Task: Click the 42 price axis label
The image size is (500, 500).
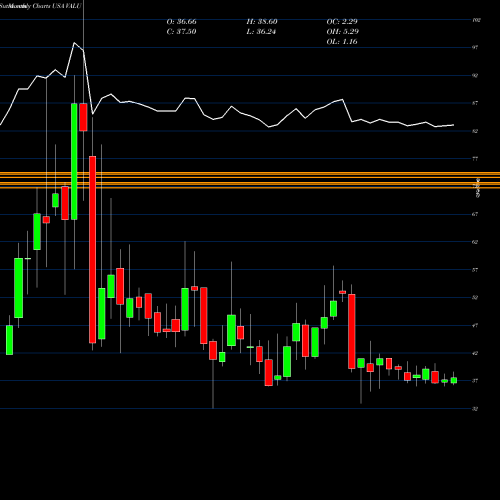Action: pos(475,353)
